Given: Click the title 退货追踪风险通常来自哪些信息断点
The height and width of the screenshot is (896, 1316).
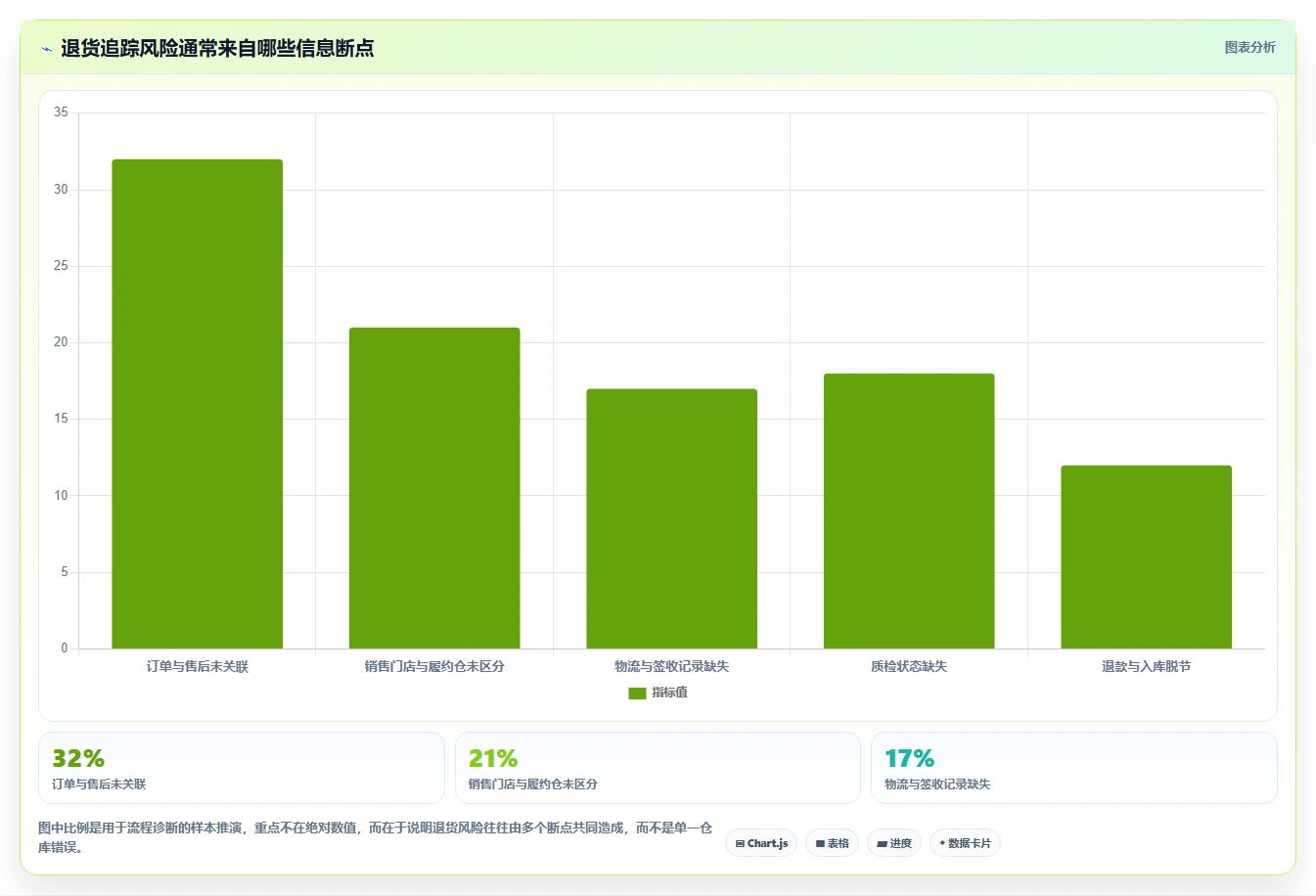Looking at the screenshot, I should click(217, 48).
